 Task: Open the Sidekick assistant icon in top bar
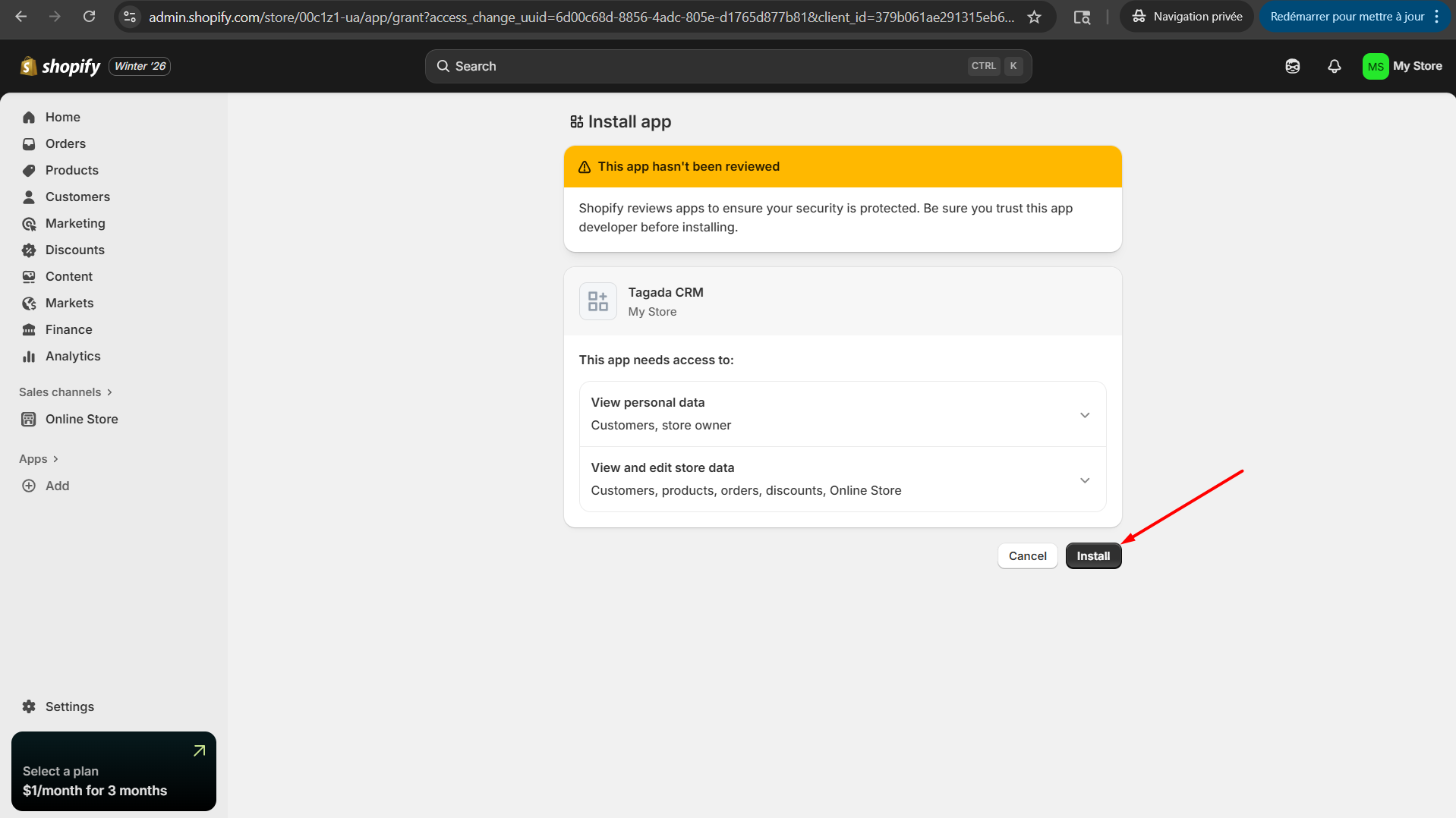click(x=1292, y=66)
